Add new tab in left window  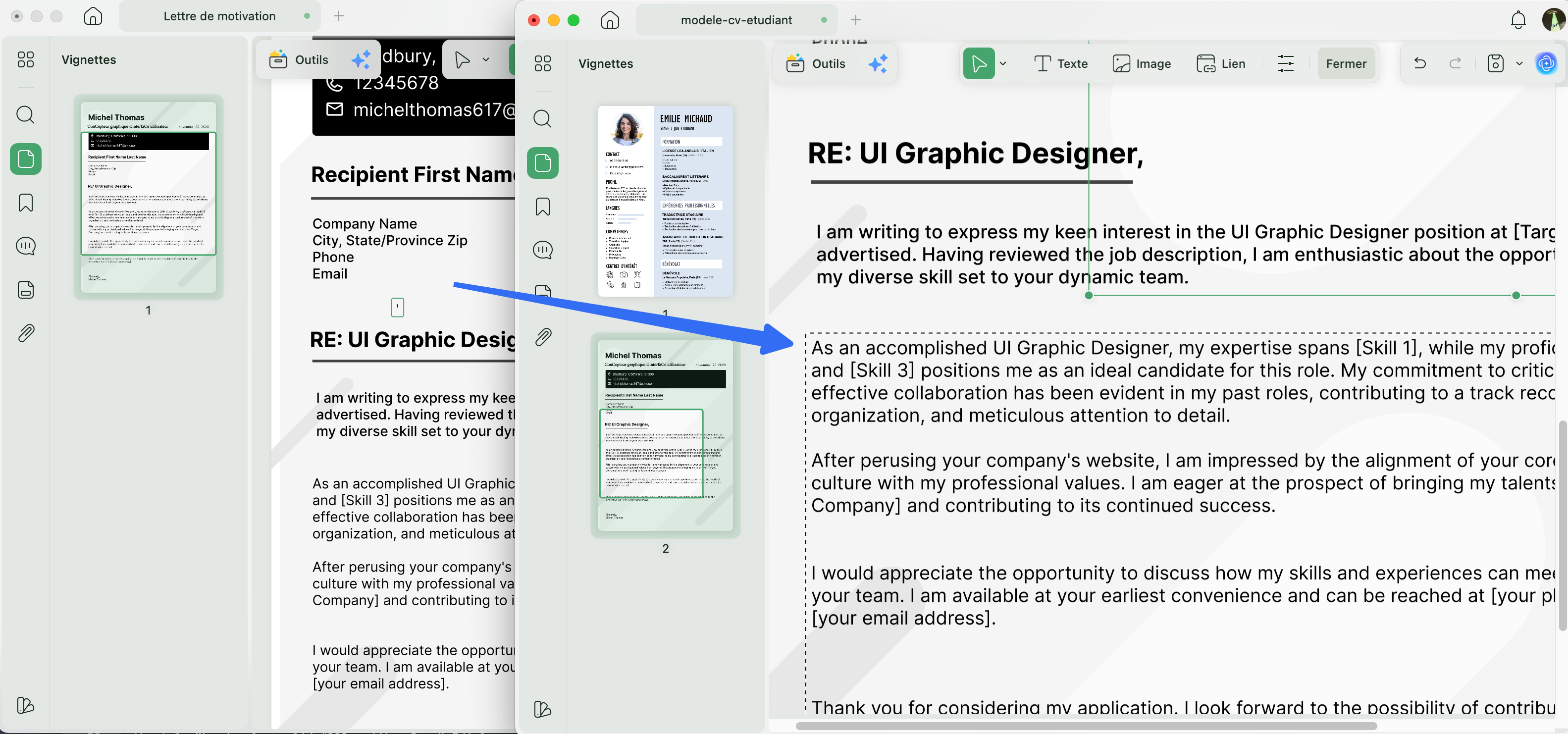point(339,16)
